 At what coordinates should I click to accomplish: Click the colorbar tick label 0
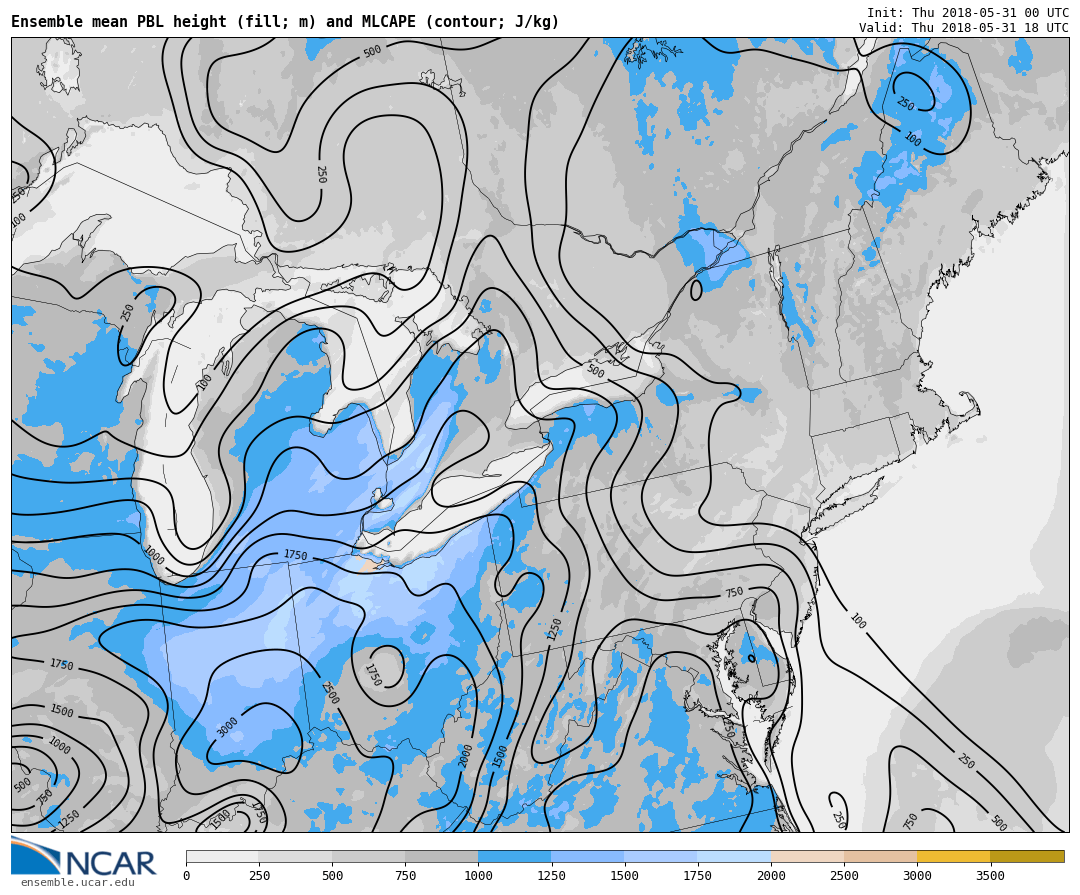[186, 876]
